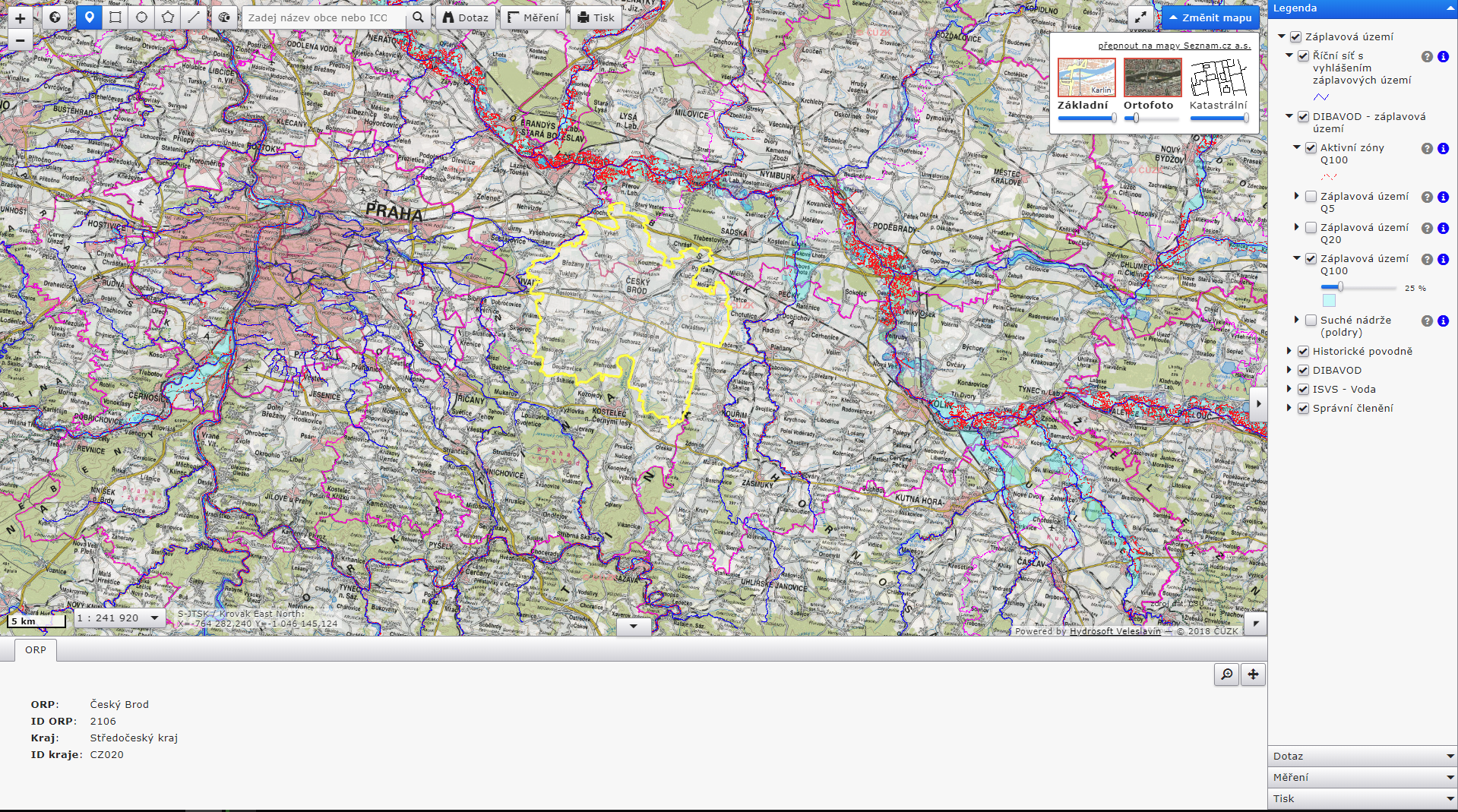Expand the Tisk side panel
Image resolution: width=1458 pixels, height=812 pixels.
pos(1363,799)
